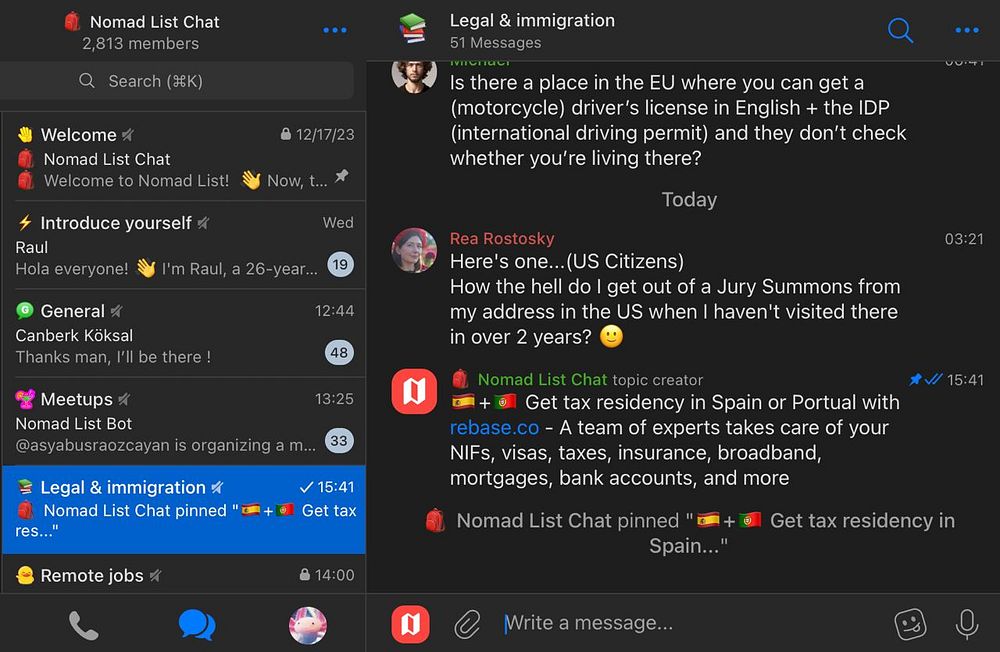This screenshot has height=652, width=1000.
Task: Open the Remote jobs topic
Action: (x=184, y=574)
